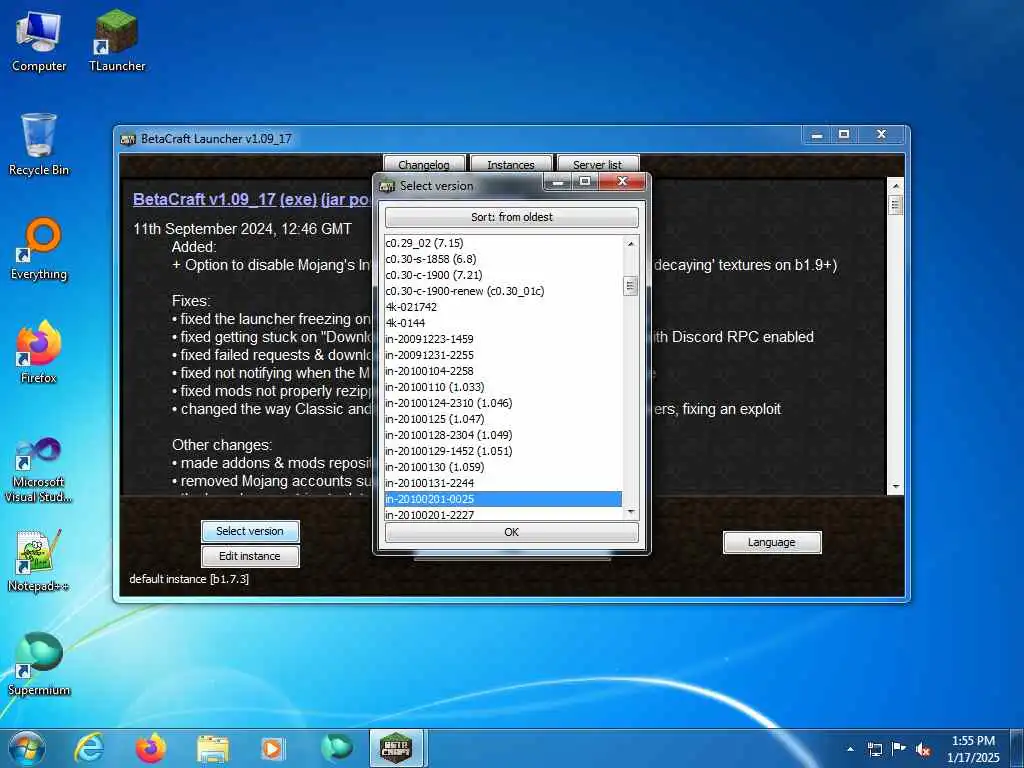The image size is (1024, 768).
Task: Open the BetaCraft v1.09_17 (exe) link
Action: click(x=225, y=199)
